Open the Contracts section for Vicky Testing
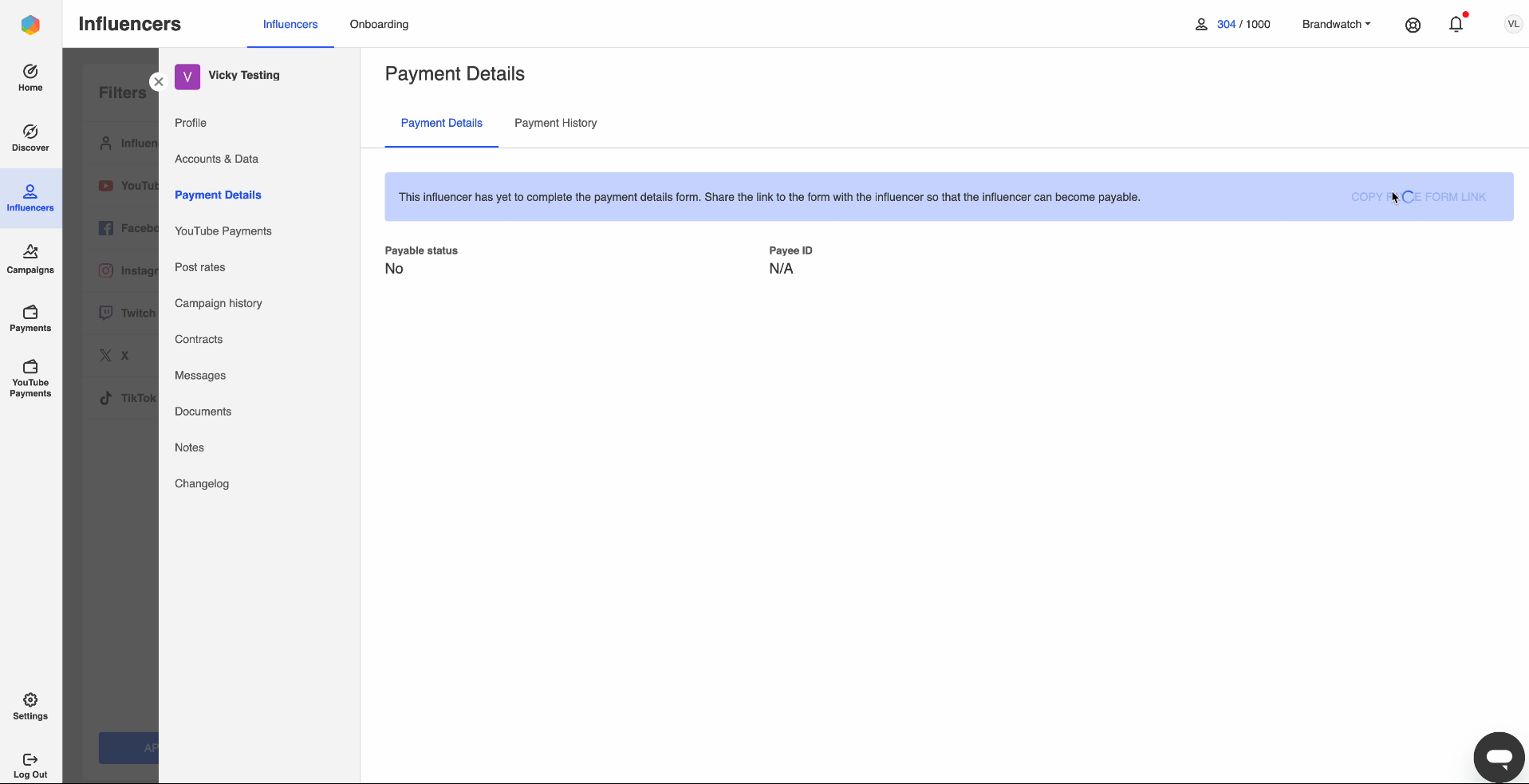The width and height of the screenshot is (1529, 784). 198,339
